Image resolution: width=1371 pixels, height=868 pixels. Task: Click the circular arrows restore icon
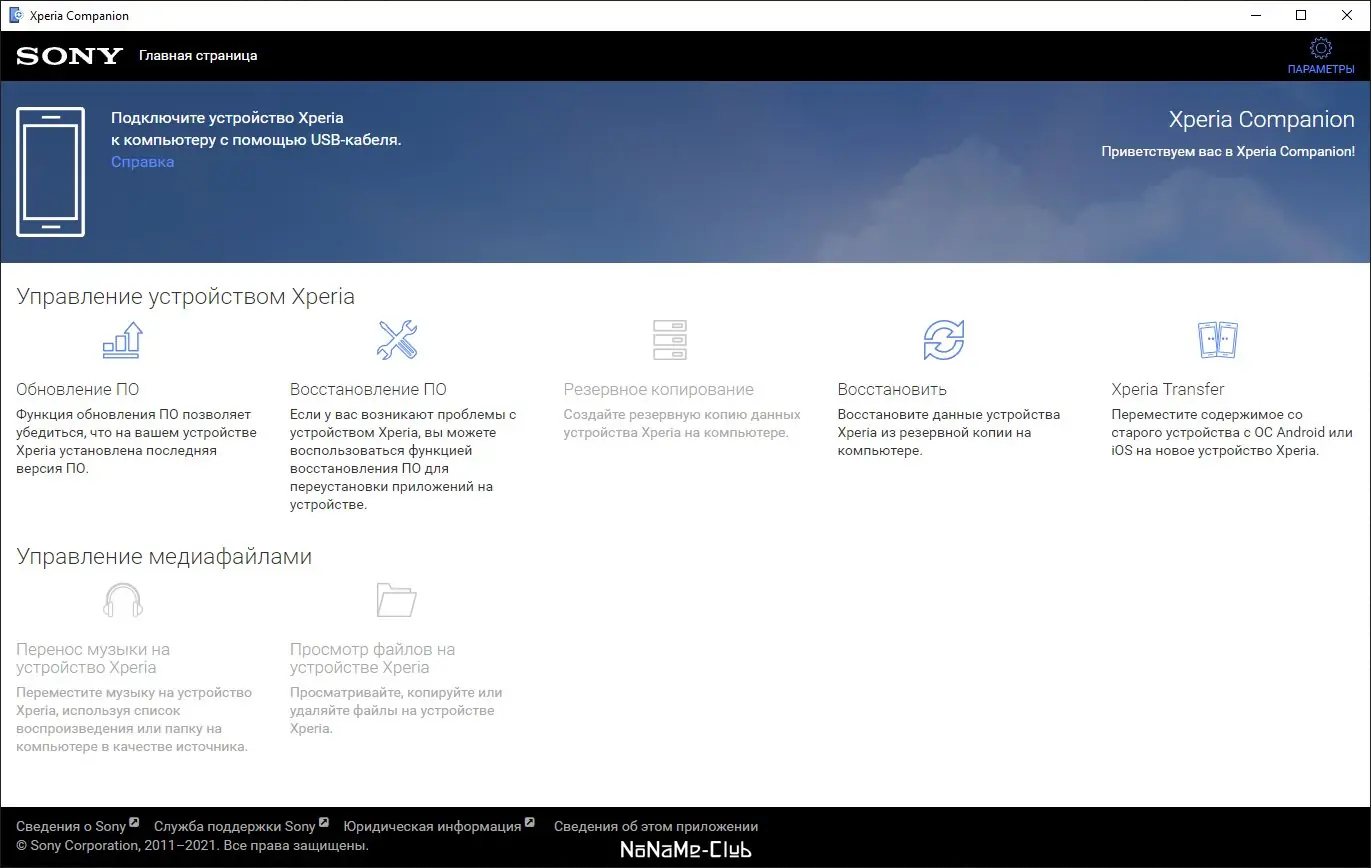coord(944,340)
